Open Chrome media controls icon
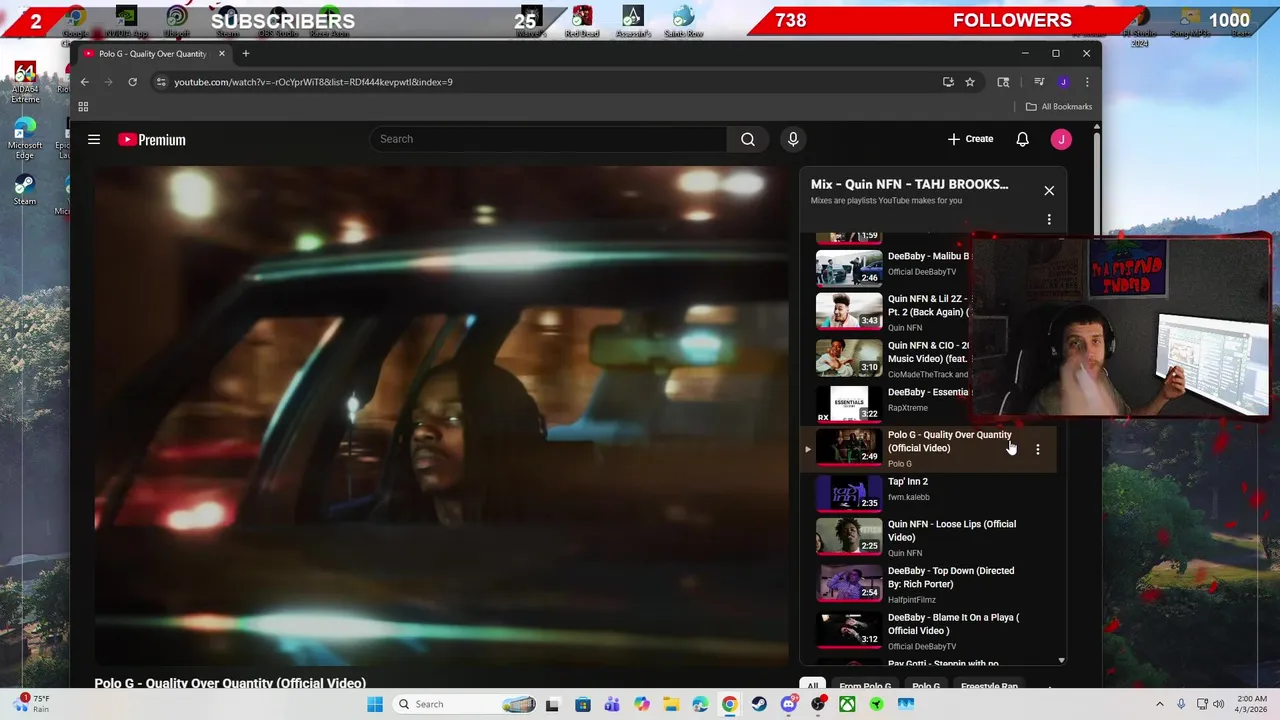Viewport: 1280px width, 720px height. 1039,82
